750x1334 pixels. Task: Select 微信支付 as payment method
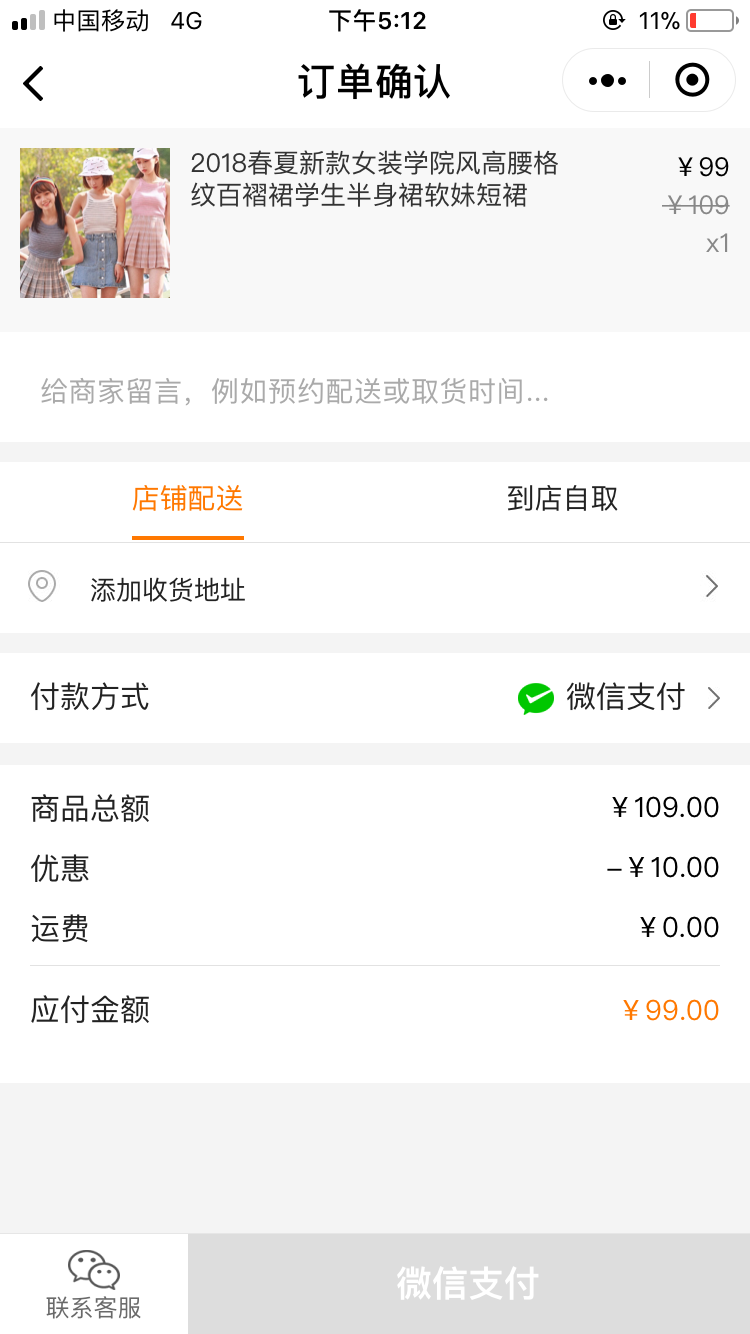[625, 697]
